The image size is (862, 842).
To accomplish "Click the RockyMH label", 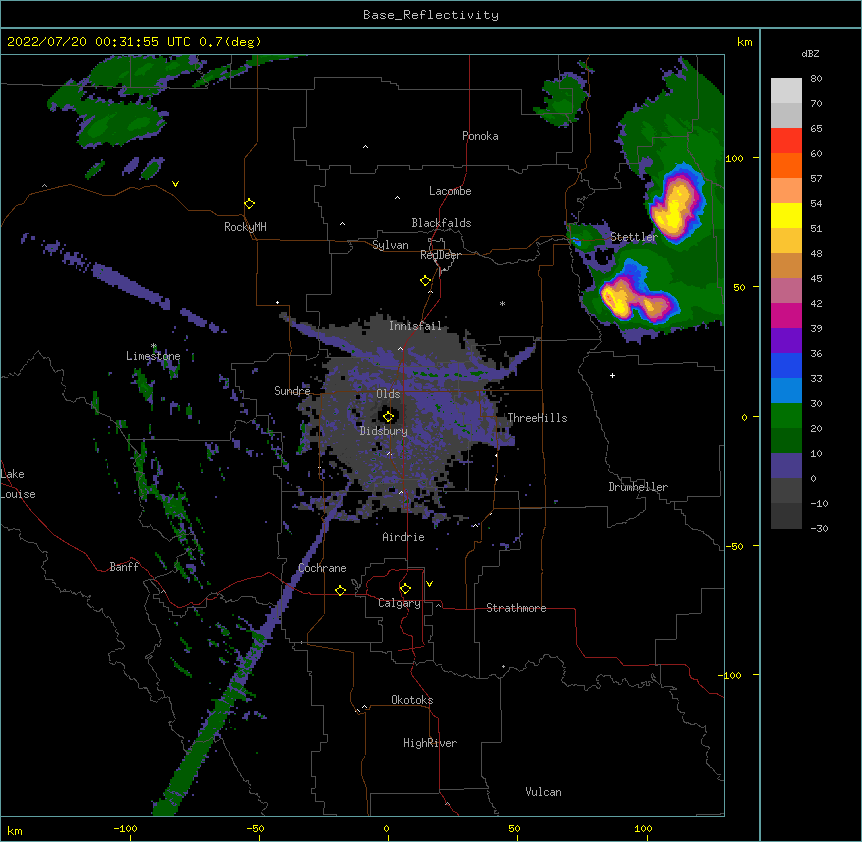I will click(245, 227).
